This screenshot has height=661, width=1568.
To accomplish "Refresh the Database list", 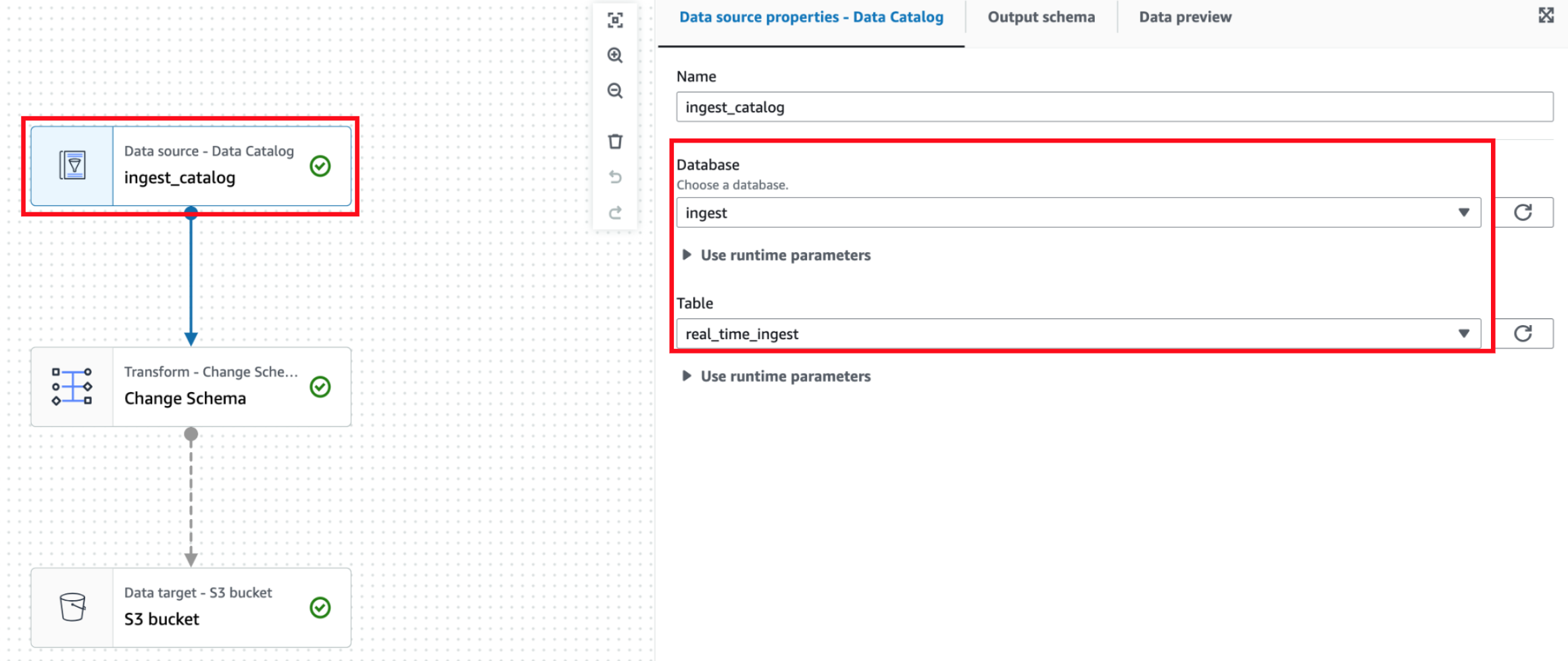I will pos(1524,212).
